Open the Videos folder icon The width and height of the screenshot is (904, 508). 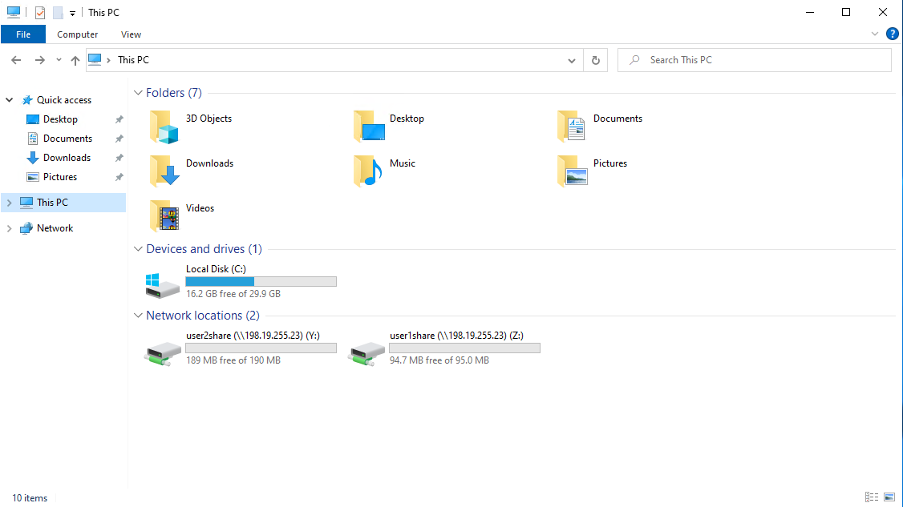[164, 216]
